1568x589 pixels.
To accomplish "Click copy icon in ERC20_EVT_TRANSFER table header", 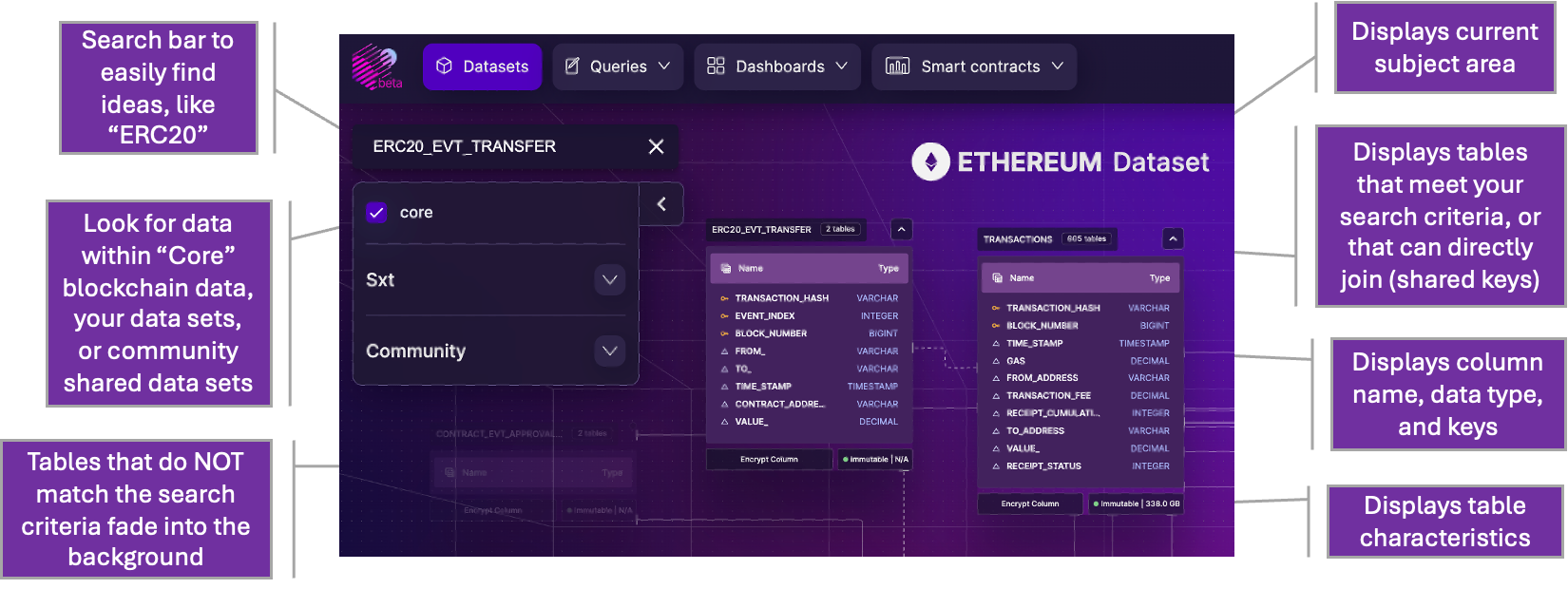I will [x=726, y=269].
